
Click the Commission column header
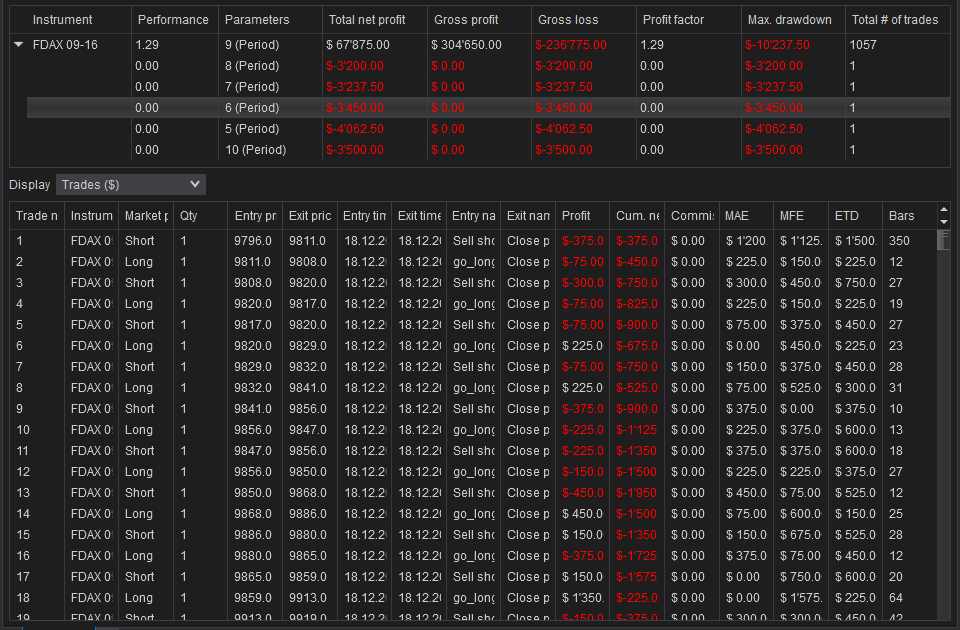click(692, 216)
